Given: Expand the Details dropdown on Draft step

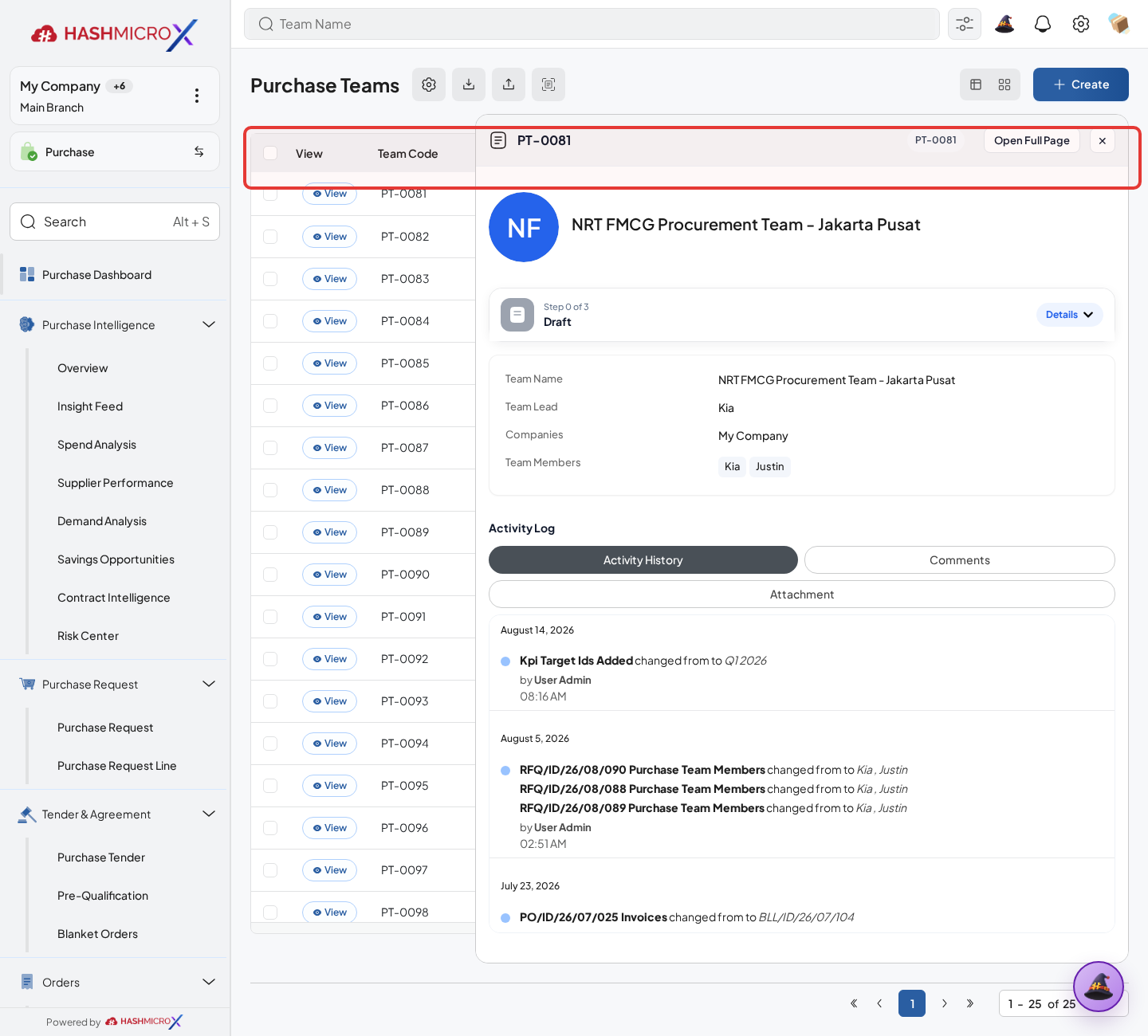Looking at the screenshot, I should pyautogui.click(x=1070, y=315).
